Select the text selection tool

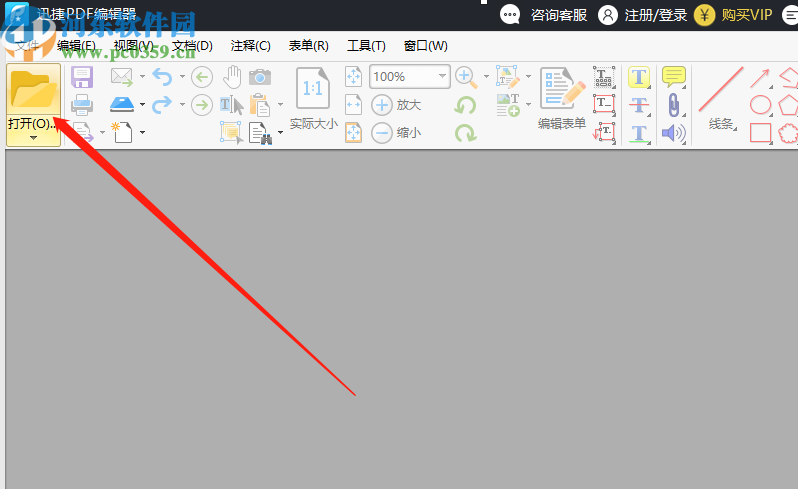click(232, 105)
